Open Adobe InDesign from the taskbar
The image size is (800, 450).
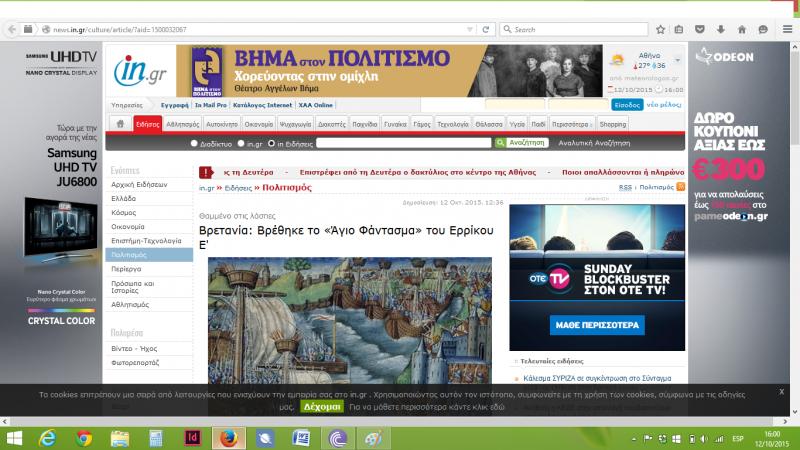coord(192,438)
